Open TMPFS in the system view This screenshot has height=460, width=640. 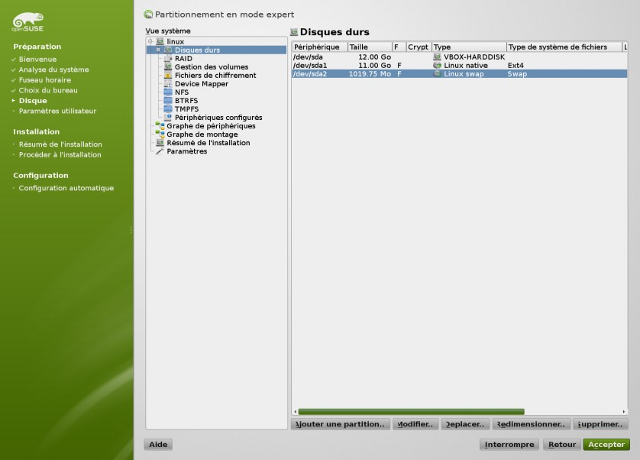(186, 109)
